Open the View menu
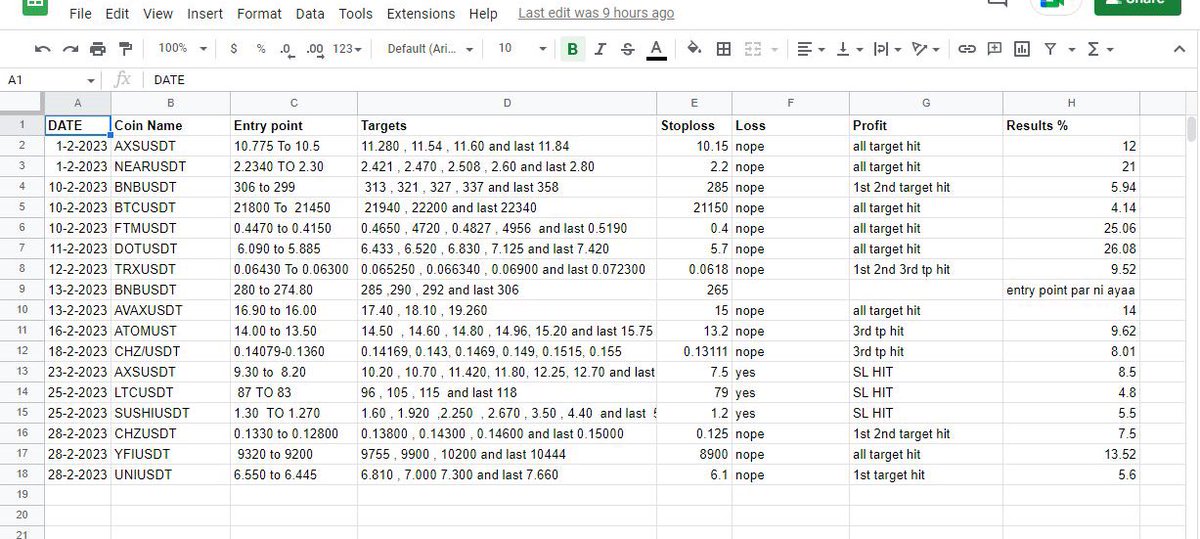The width and height of the screenshot is (1200, 539). (x=158, y=14)
